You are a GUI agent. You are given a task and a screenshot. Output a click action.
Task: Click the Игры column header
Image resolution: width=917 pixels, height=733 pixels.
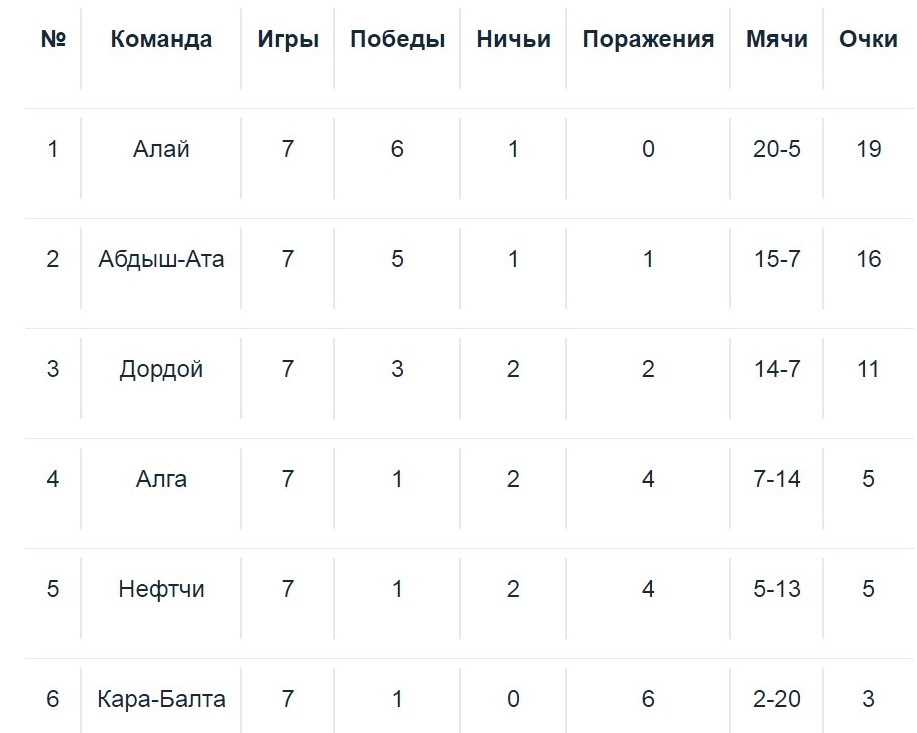point(288,39)
